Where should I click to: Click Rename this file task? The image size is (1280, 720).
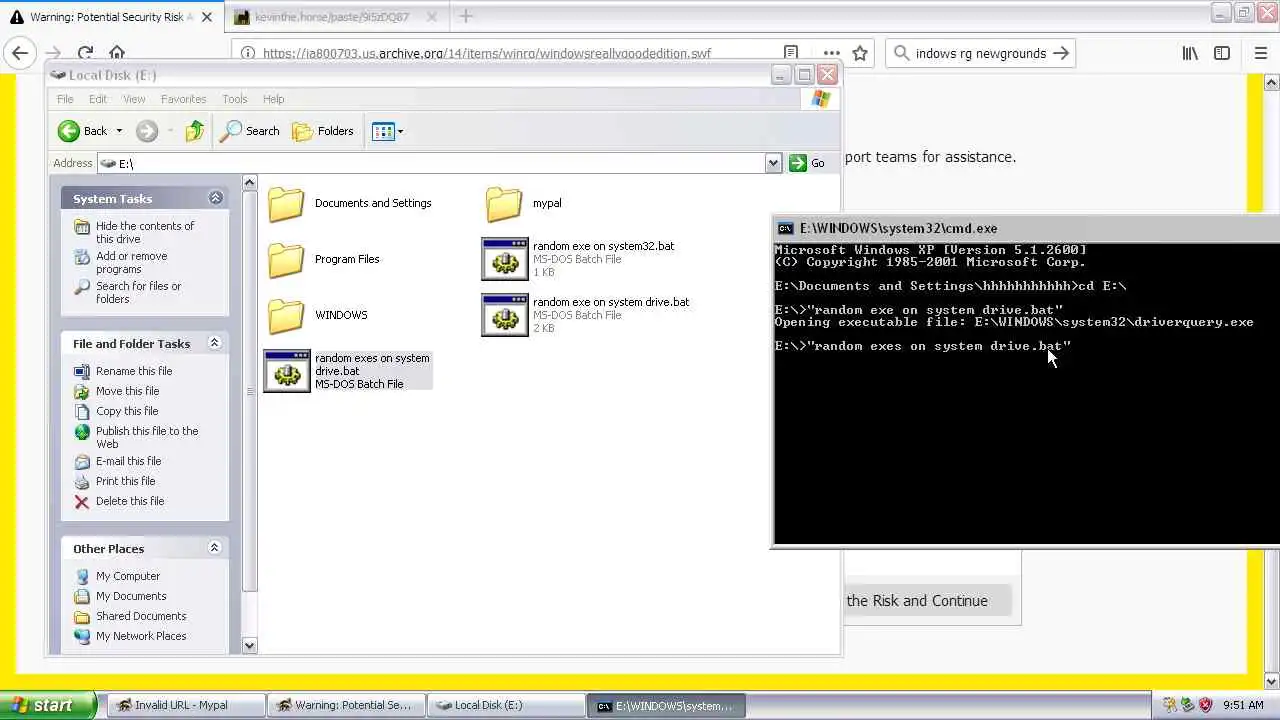click(x=134, y=371)
